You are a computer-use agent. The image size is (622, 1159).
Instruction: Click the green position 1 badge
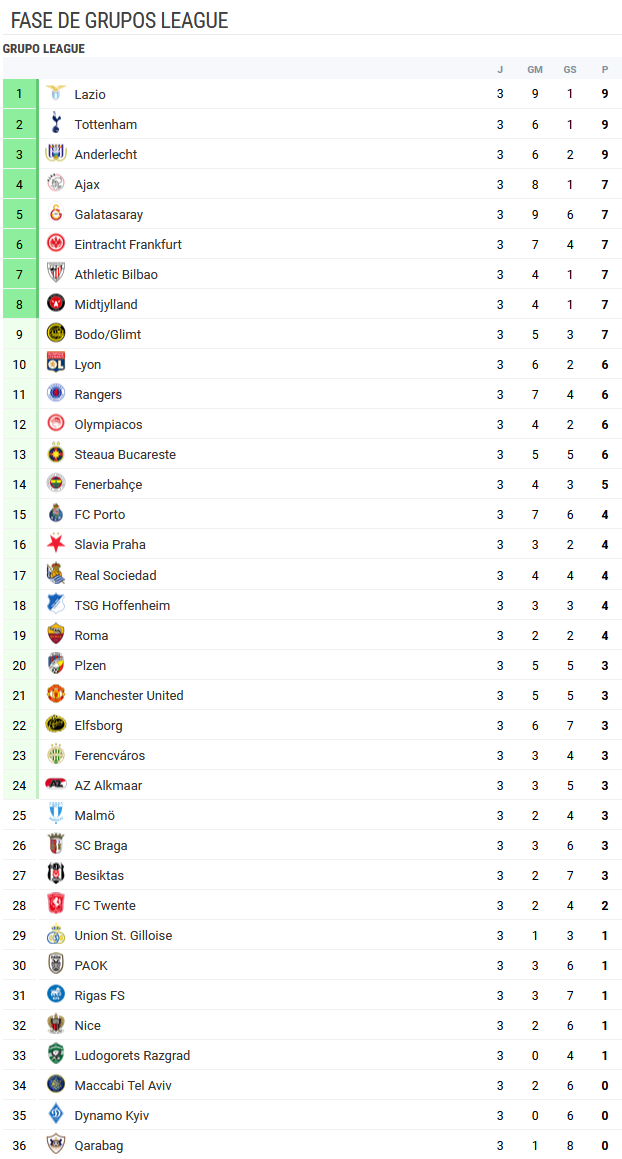pos(19,94)
